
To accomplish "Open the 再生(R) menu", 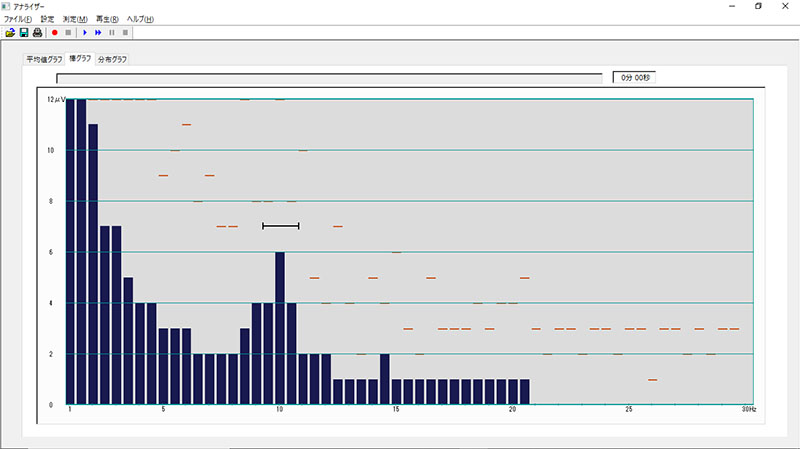I will [x=107, y=19].
